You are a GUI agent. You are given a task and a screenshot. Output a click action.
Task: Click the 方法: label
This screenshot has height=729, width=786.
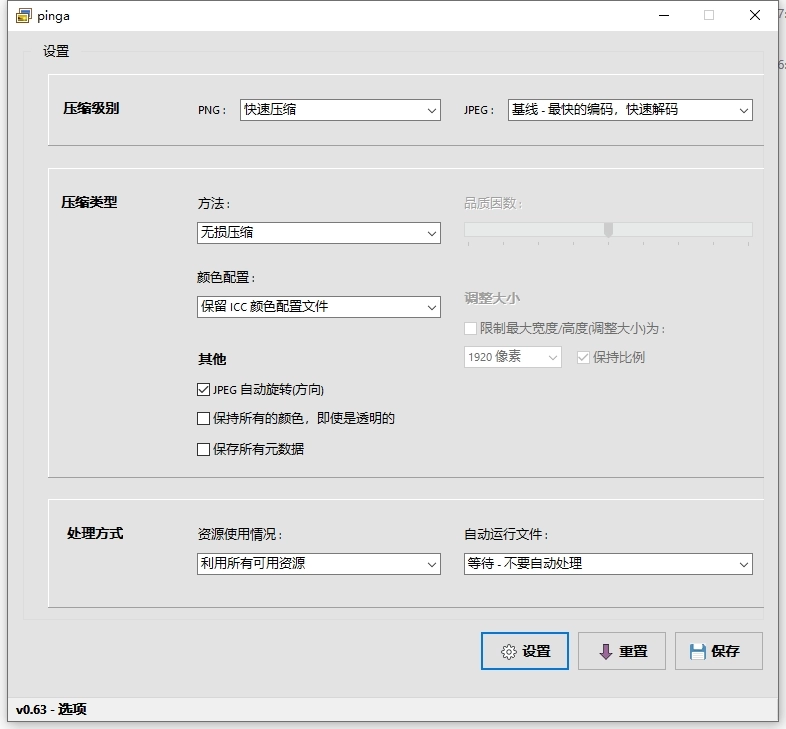pyautogui.click(x=214, y=204)
